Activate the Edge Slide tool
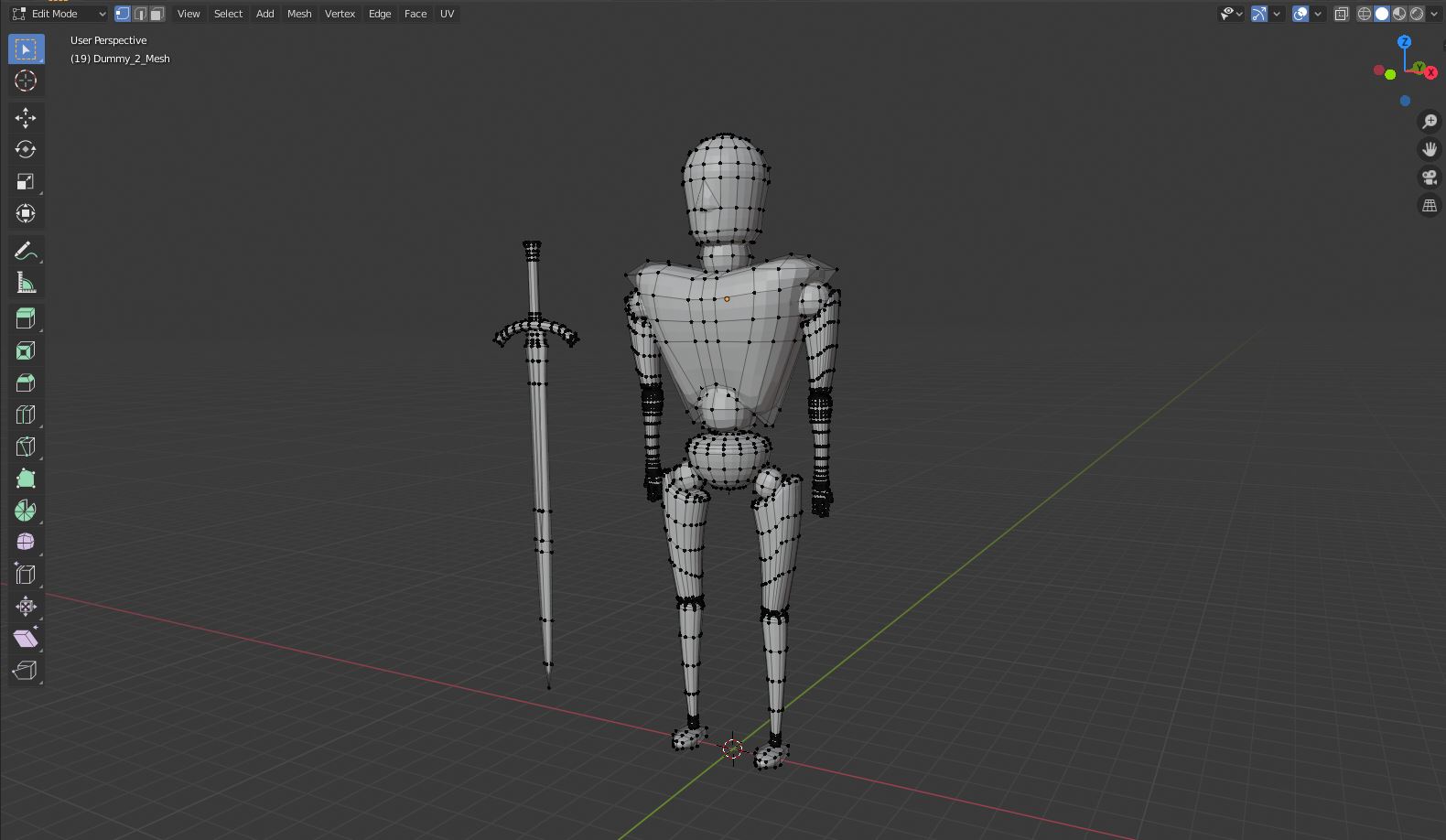 [x=26, y=575]
